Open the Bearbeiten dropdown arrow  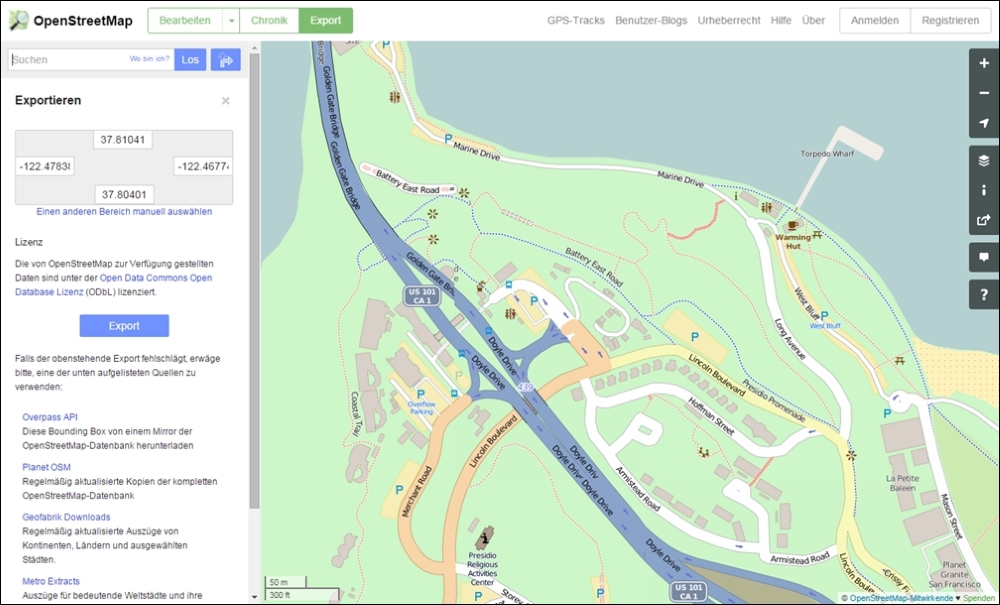232,20
